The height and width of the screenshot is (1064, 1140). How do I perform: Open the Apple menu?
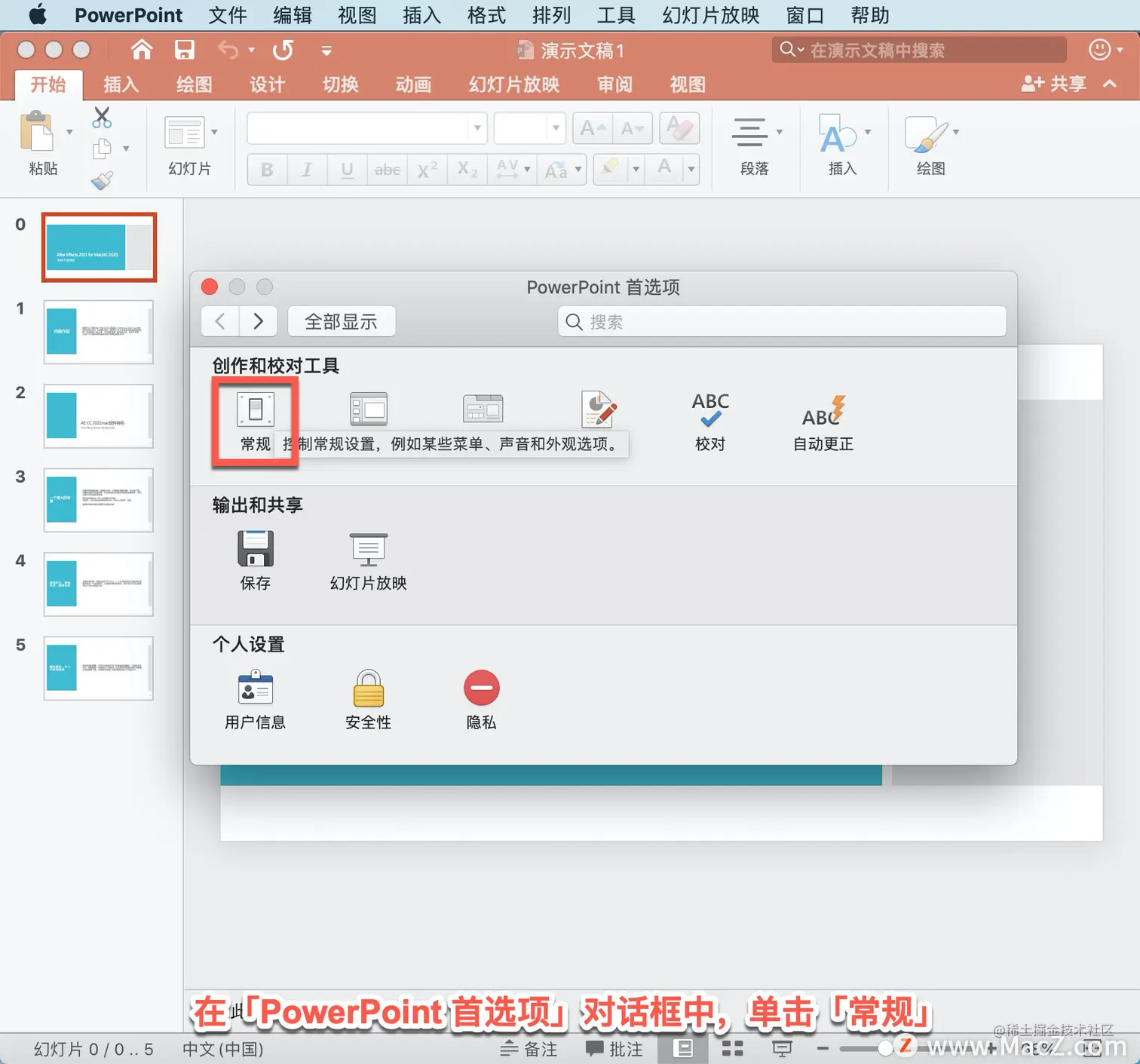(x=38, y=15)
